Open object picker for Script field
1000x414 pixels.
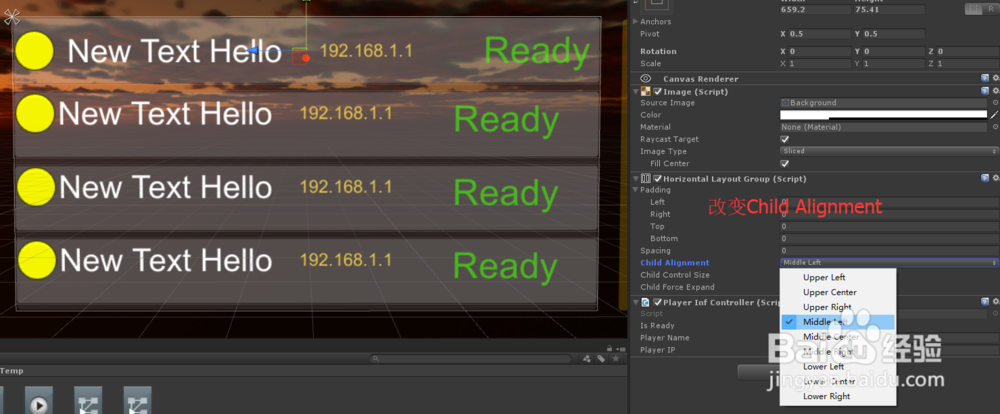click(996, 314)
